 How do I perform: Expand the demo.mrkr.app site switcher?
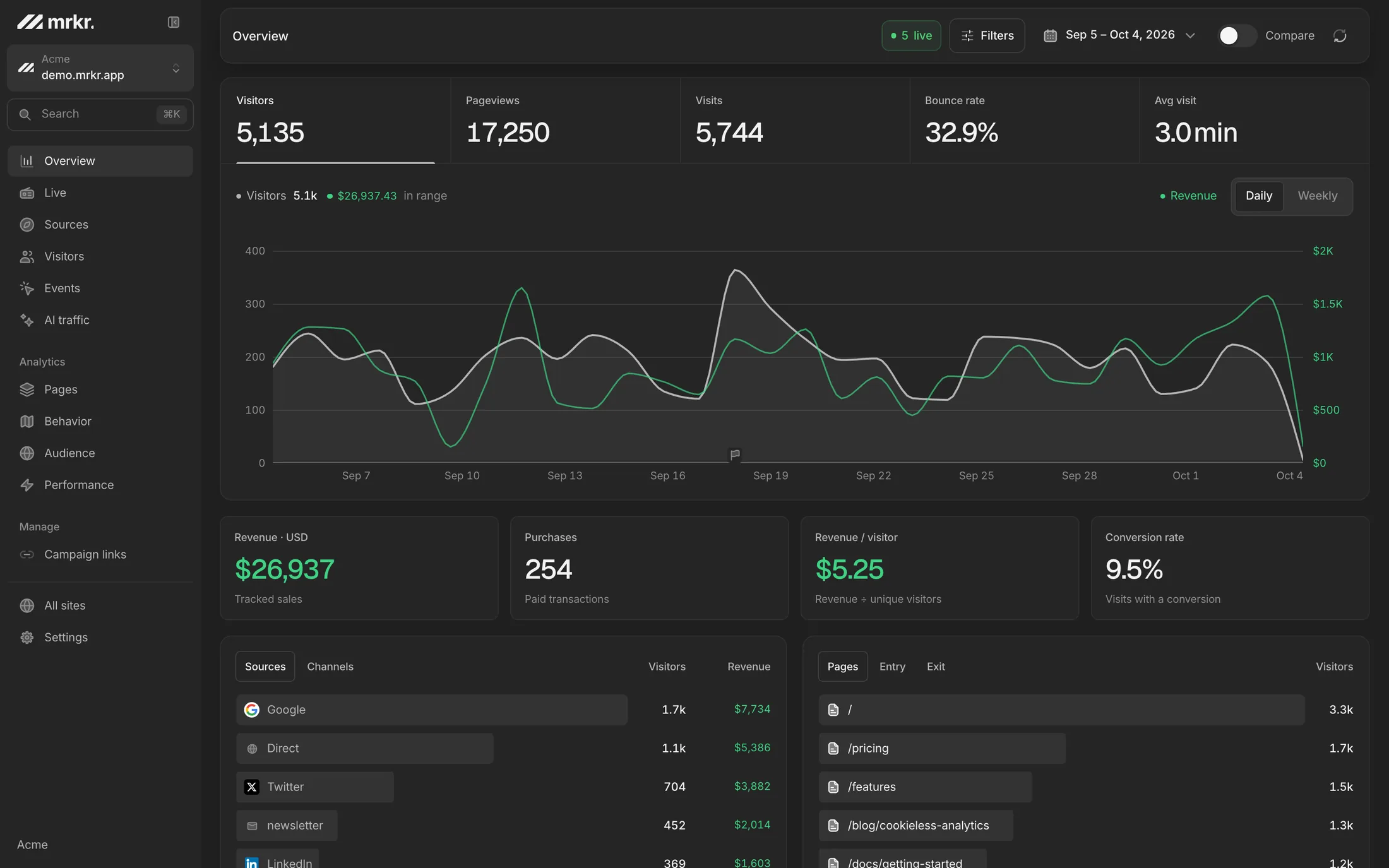coord(100,68)
